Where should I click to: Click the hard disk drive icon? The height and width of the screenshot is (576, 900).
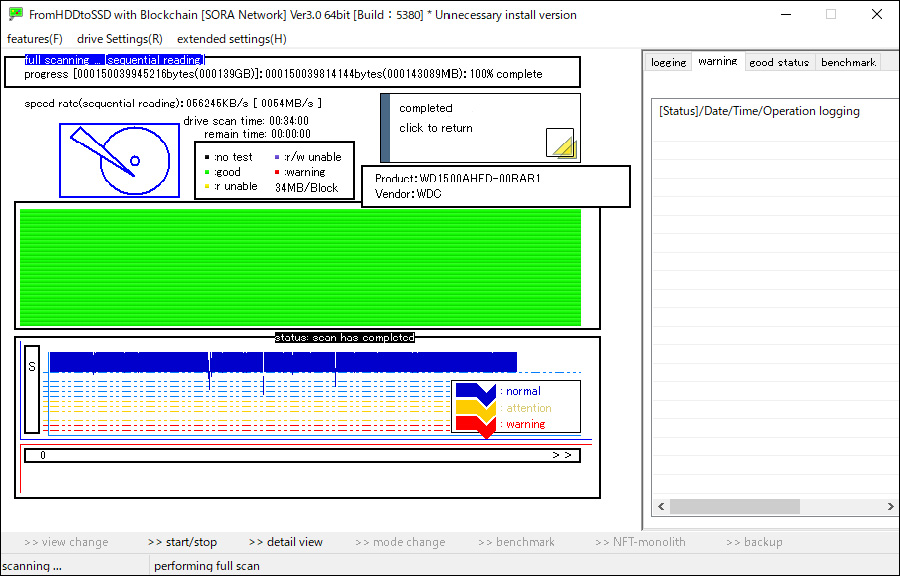coord(119,160)
